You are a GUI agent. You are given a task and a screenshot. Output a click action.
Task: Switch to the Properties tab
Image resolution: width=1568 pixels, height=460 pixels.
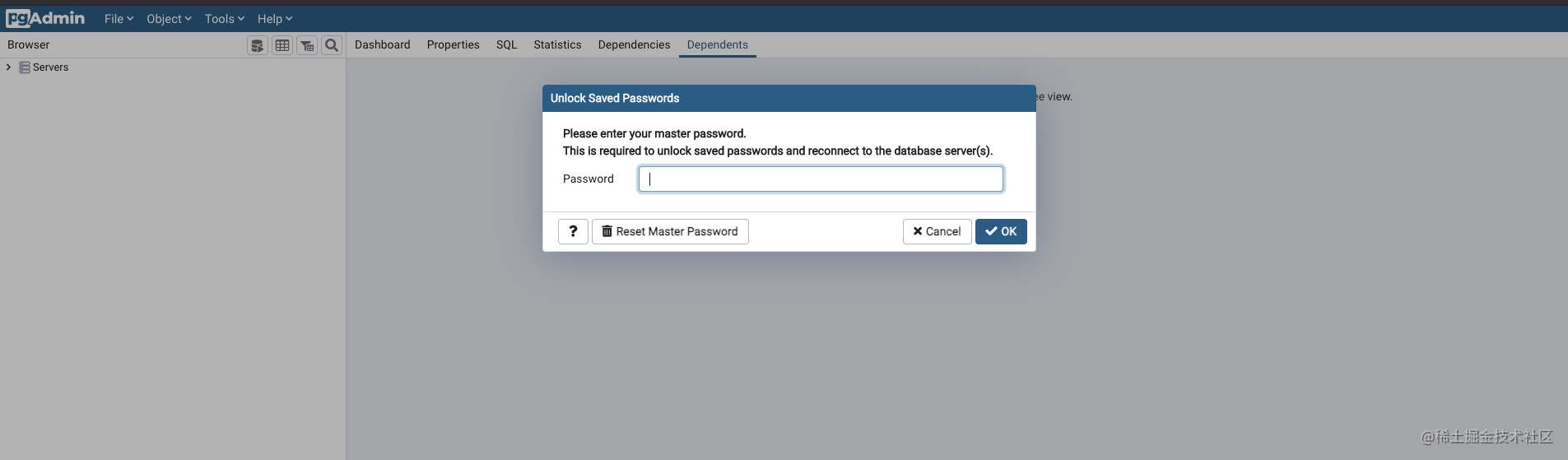tap(454, 44)
